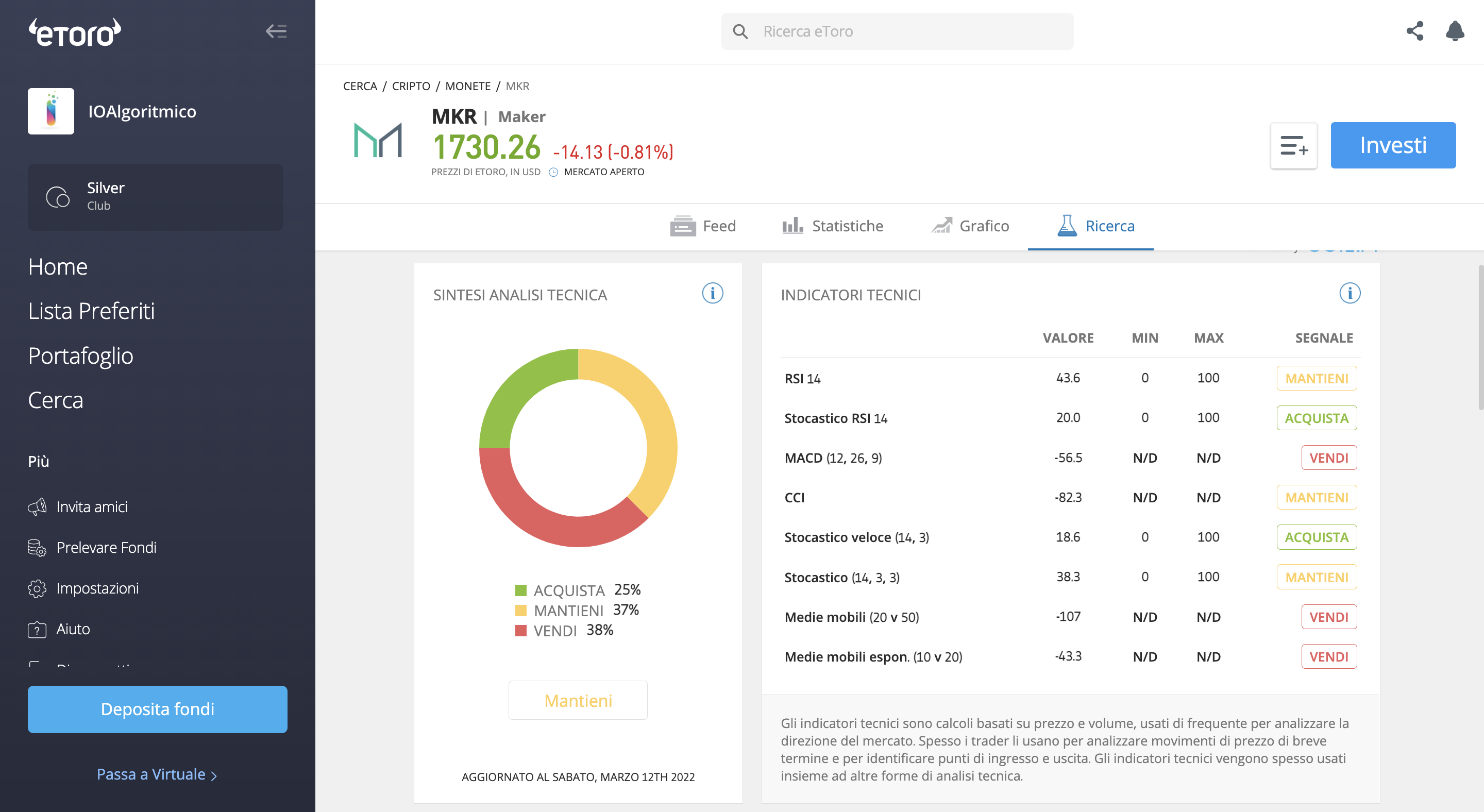Open the Silver Club membership panel
The image size is (1484, 812).
tap(155, 197)
